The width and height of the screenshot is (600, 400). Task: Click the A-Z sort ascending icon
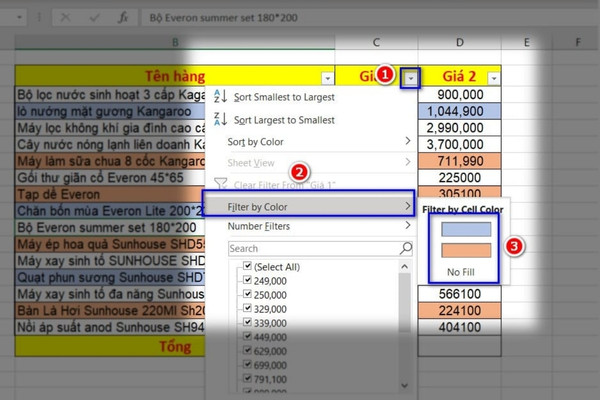point(220,96)
